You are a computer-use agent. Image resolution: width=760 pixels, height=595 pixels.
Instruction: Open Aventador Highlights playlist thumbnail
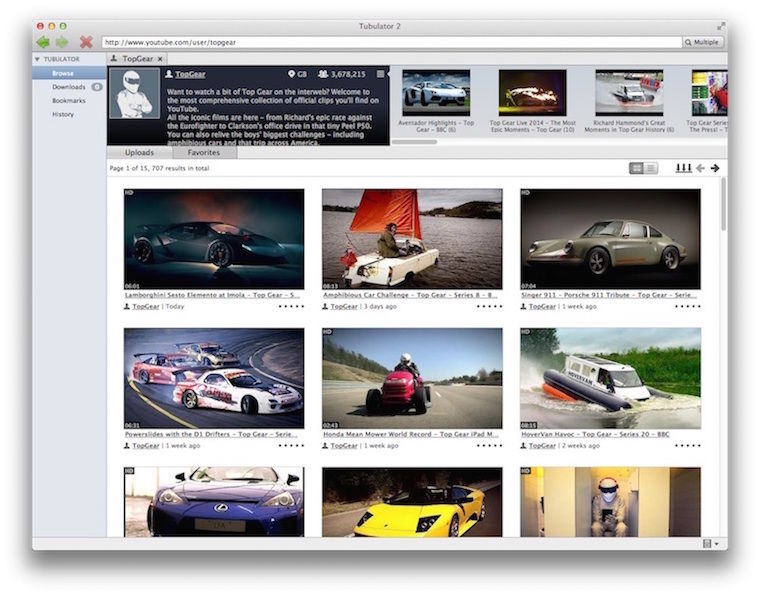pos(436,93)
